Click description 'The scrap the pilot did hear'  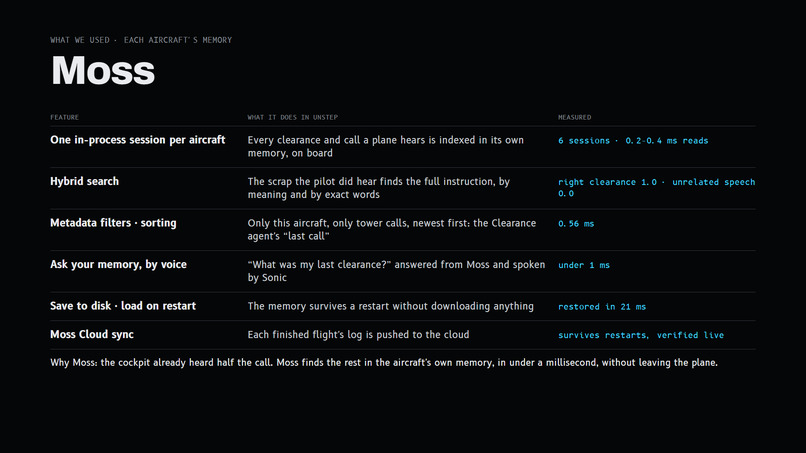pyautogui.click(x=378, y=188)
